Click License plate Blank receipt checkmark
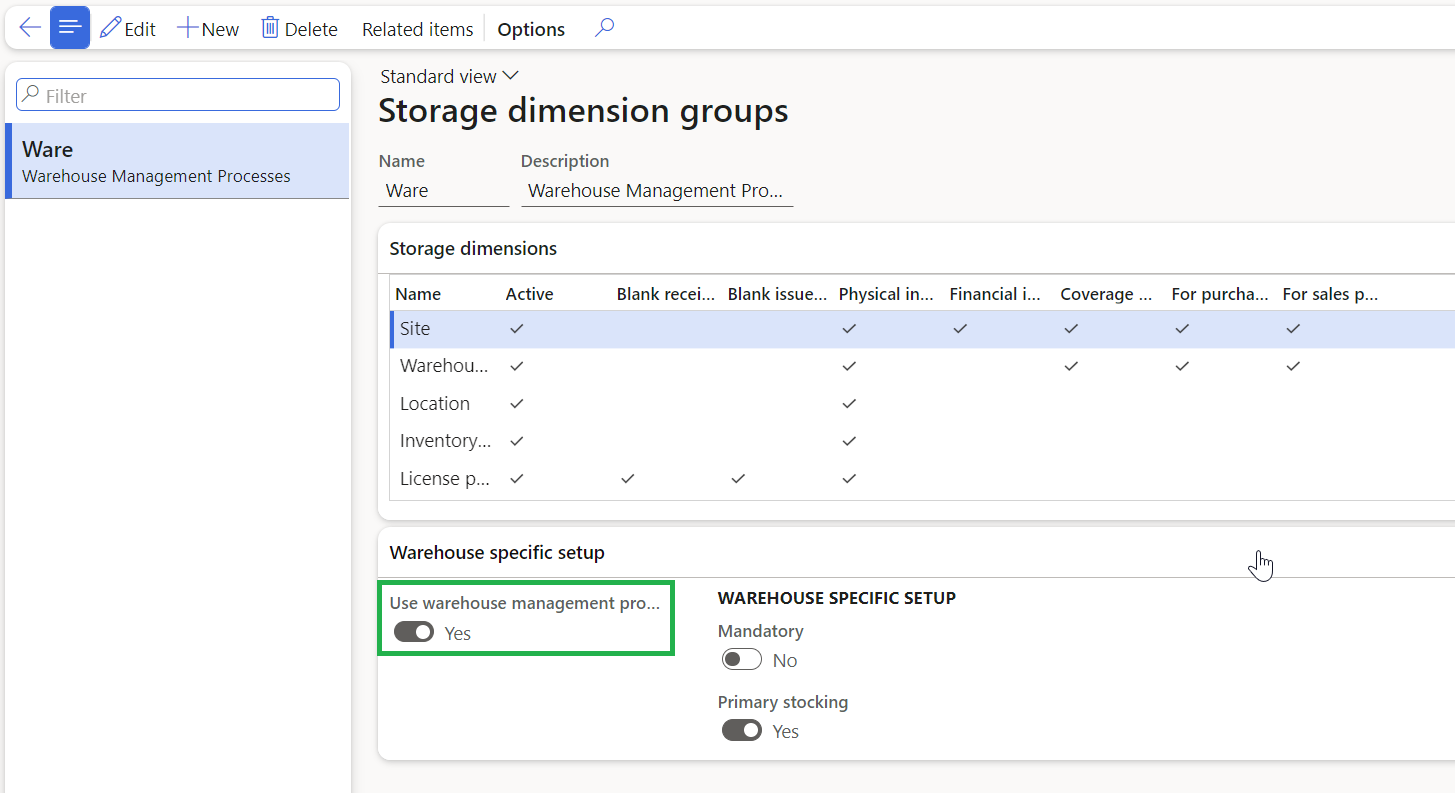Viewport: 1455px width, 793px height. coord(627,479)
